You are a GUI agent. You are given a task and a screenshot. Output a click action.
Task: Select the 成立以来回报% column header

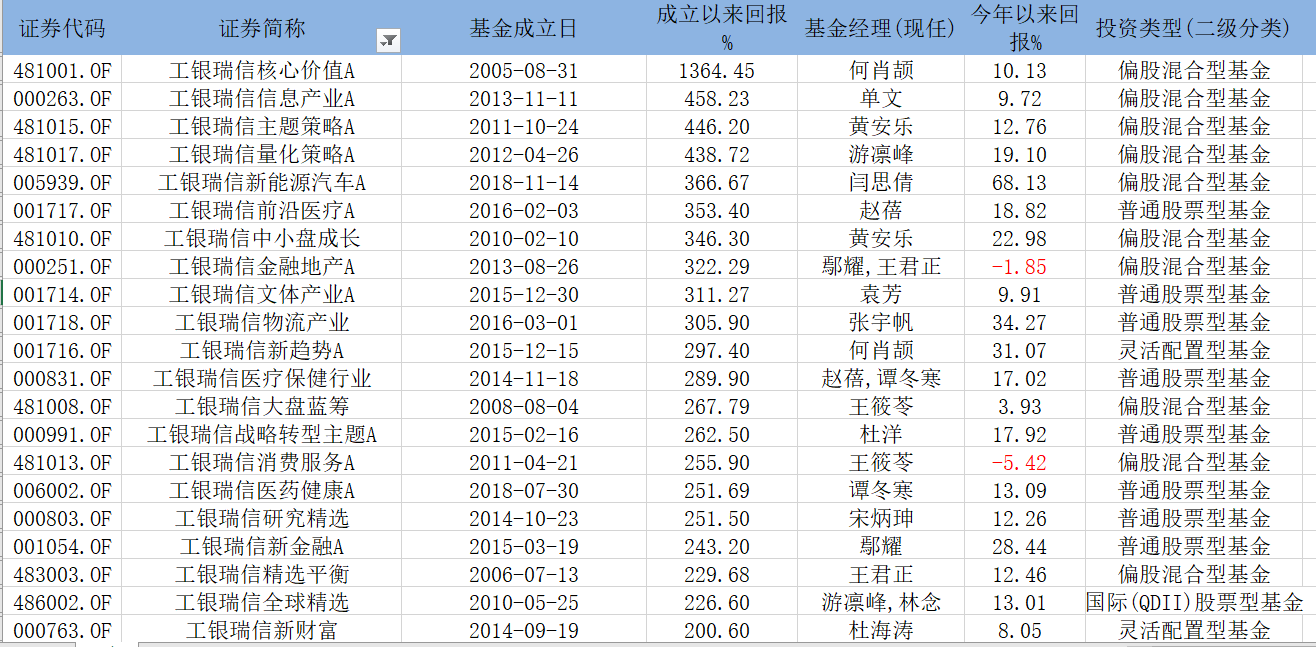pyautogui.click(x=721, y=28)
